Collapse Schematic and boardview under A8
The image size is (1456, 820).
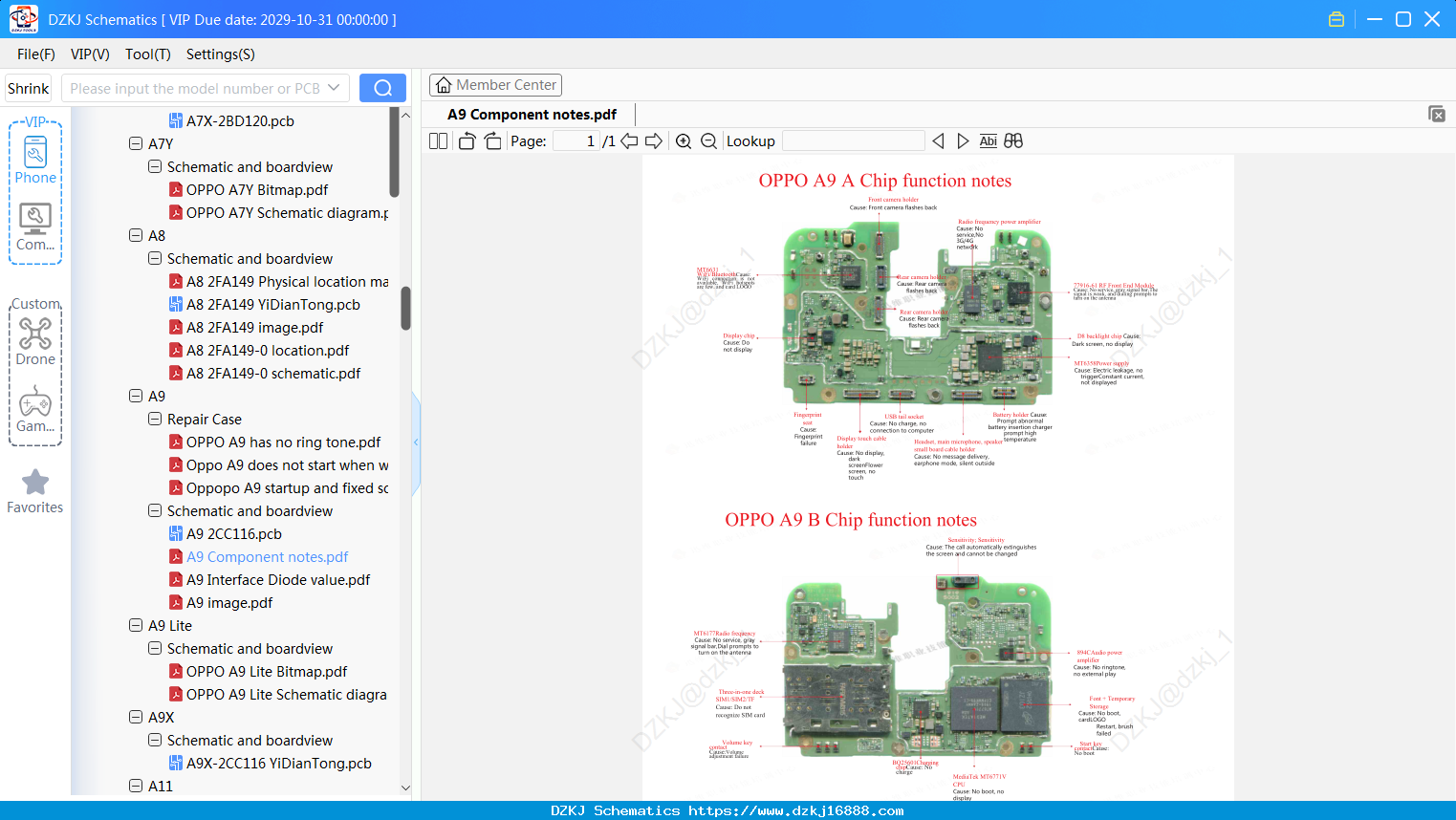coord(155,258)
